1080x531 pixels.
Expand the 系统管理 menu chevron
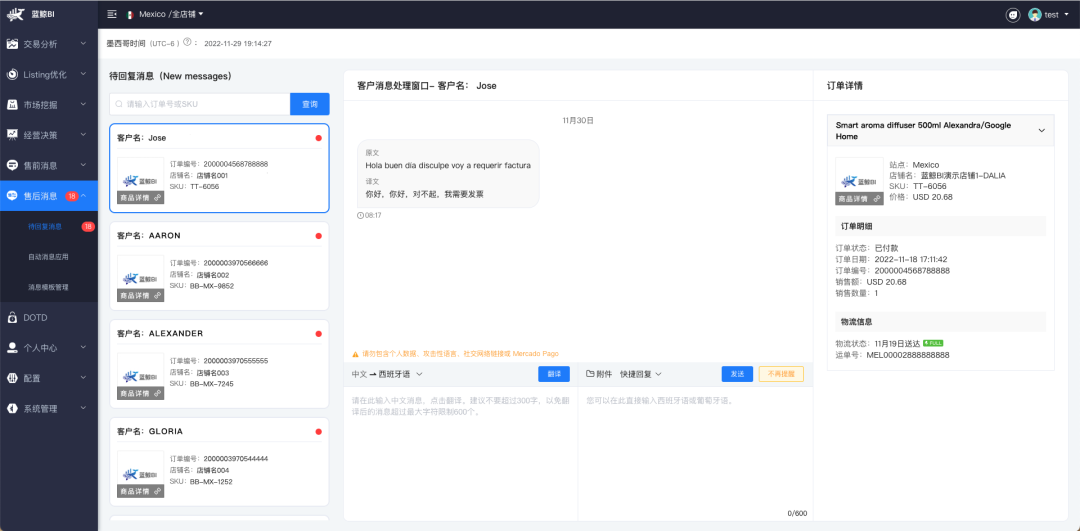[x=83, y=408]
